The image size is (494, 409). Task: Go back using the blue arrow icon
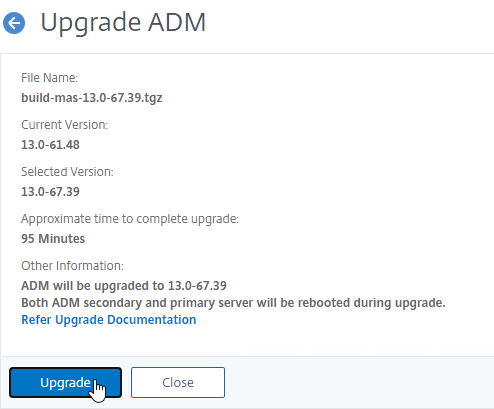[14, 23]
